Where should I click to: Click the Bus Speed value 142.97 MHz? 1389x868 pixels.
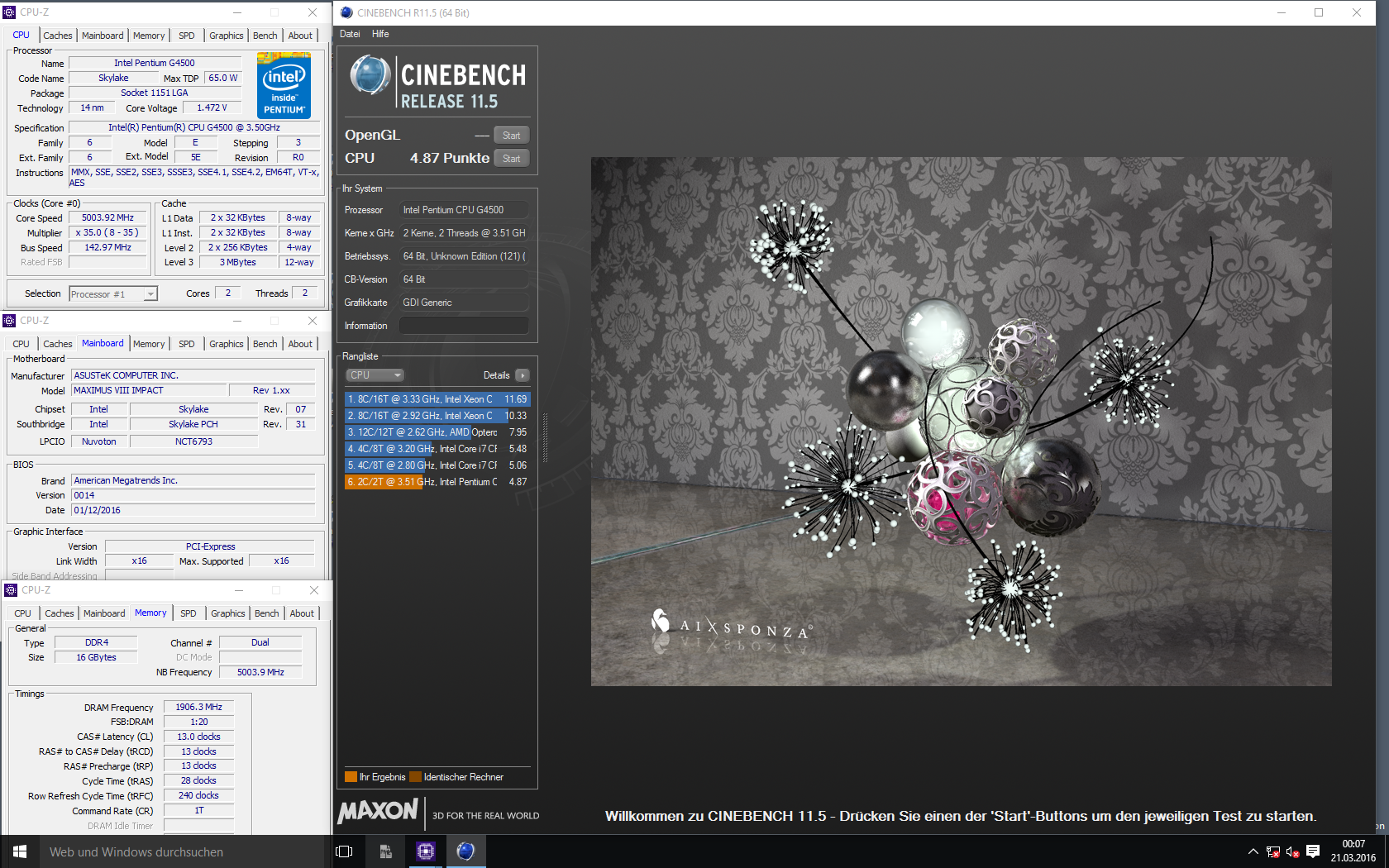click(x=107, y=248)
